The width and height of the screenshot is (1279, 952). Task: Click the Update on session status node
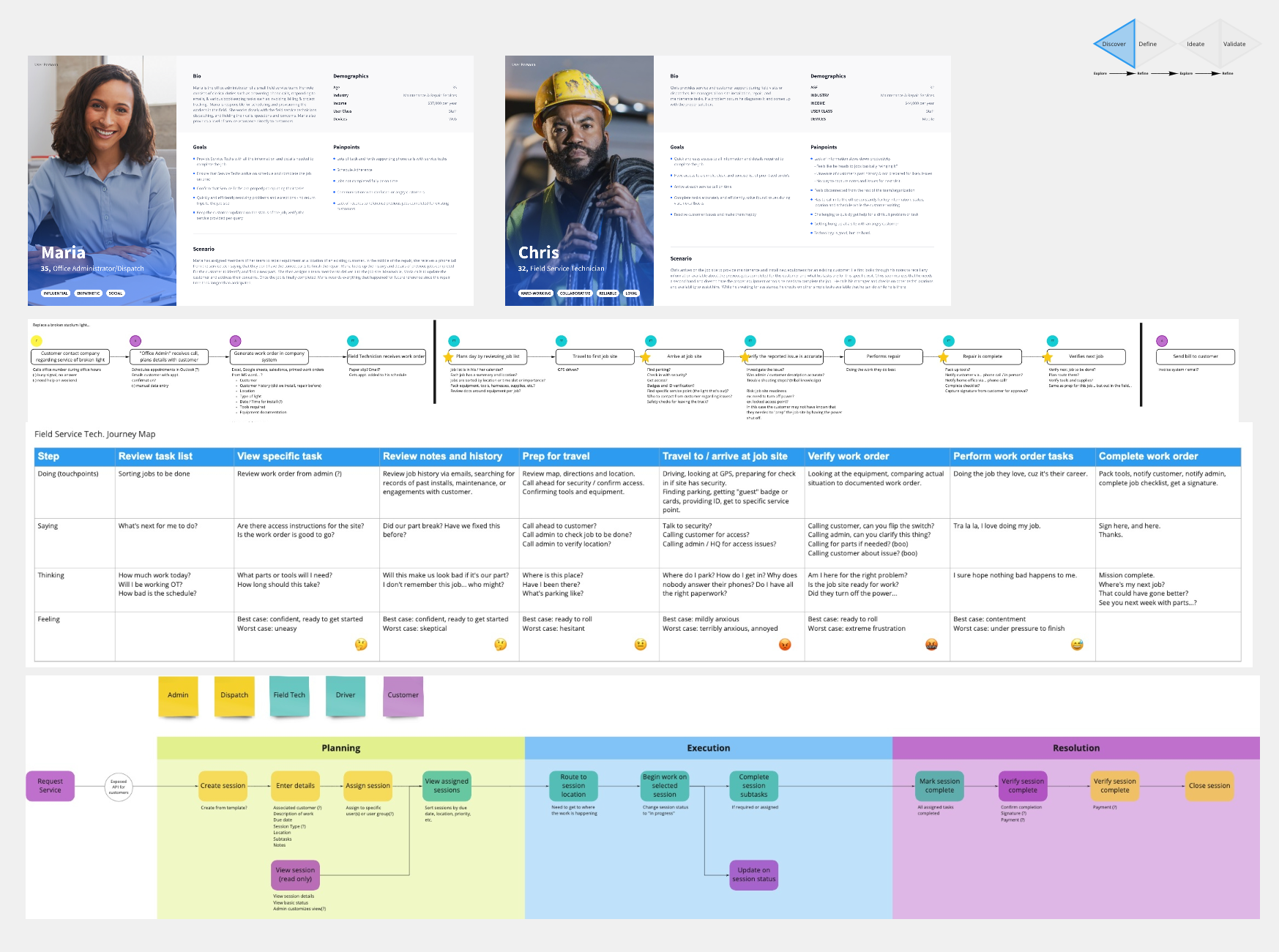[753, 874]
